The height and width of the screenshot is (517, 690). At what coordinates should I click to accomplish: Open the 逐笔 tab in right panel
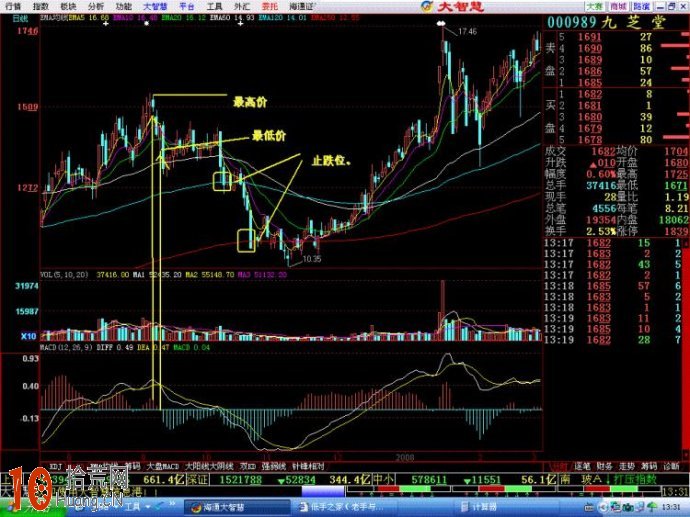582,466
